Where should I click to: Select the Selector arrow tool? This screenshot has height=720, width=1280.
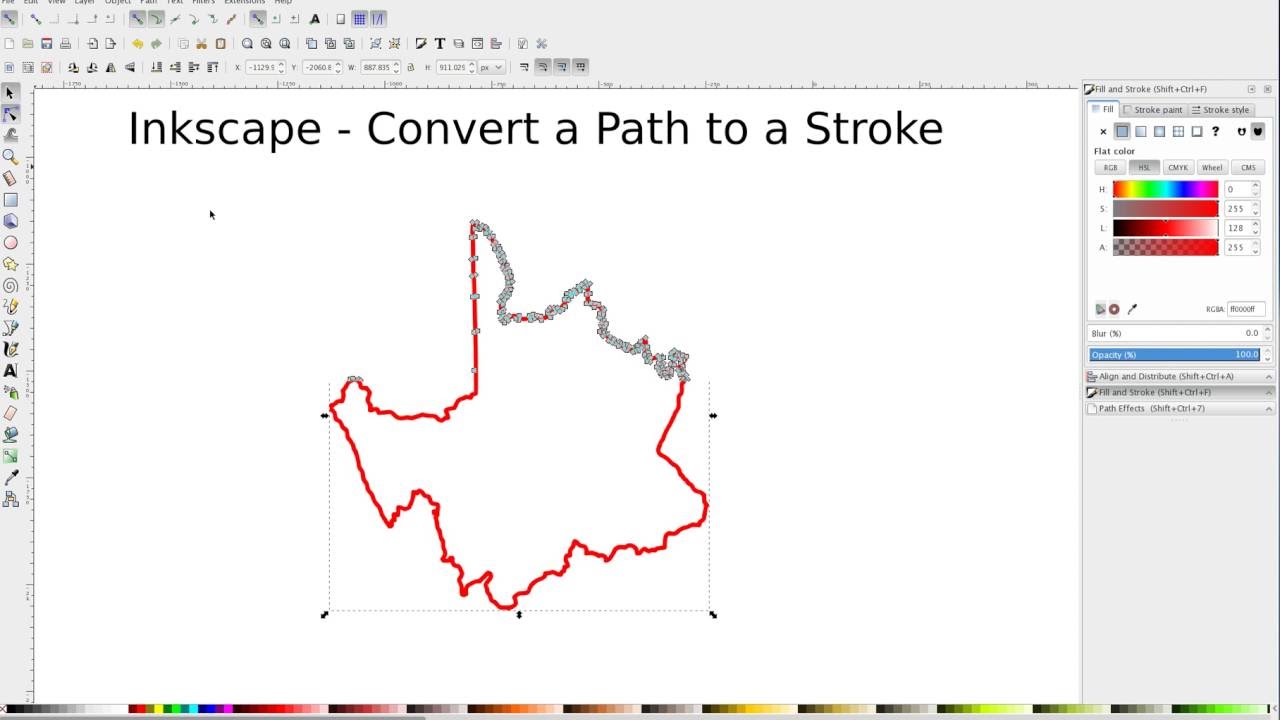10,93
